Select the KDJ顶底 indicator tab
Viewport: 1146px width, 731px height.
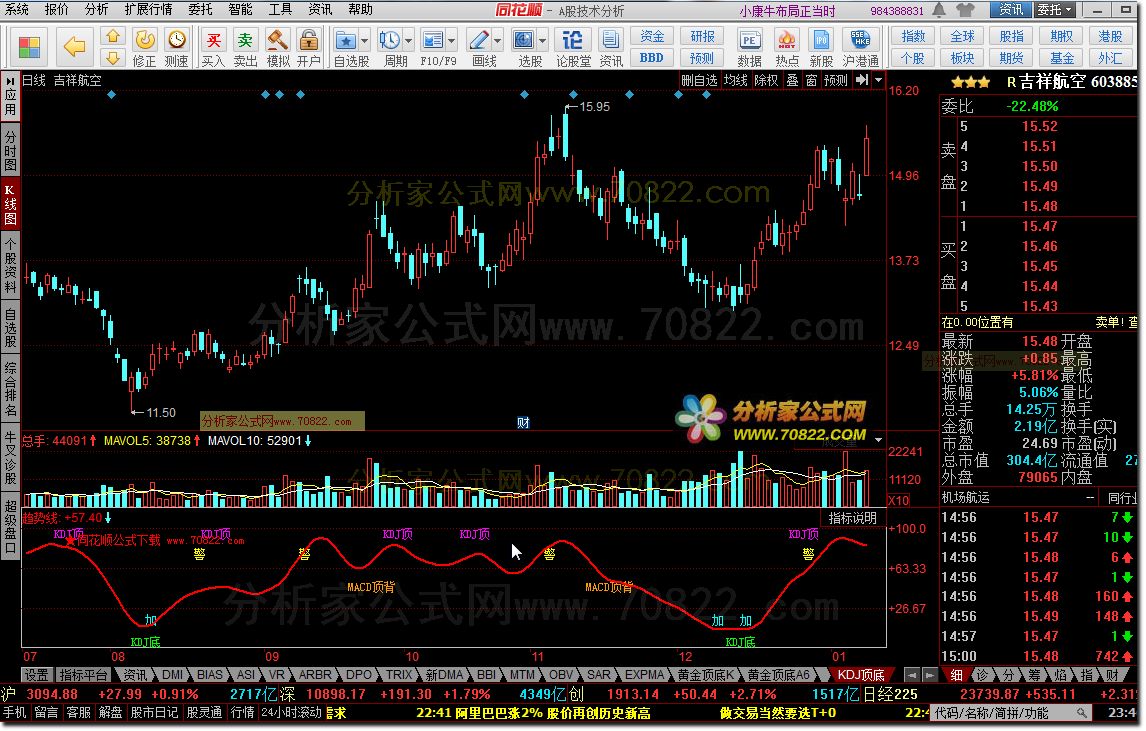860,675
